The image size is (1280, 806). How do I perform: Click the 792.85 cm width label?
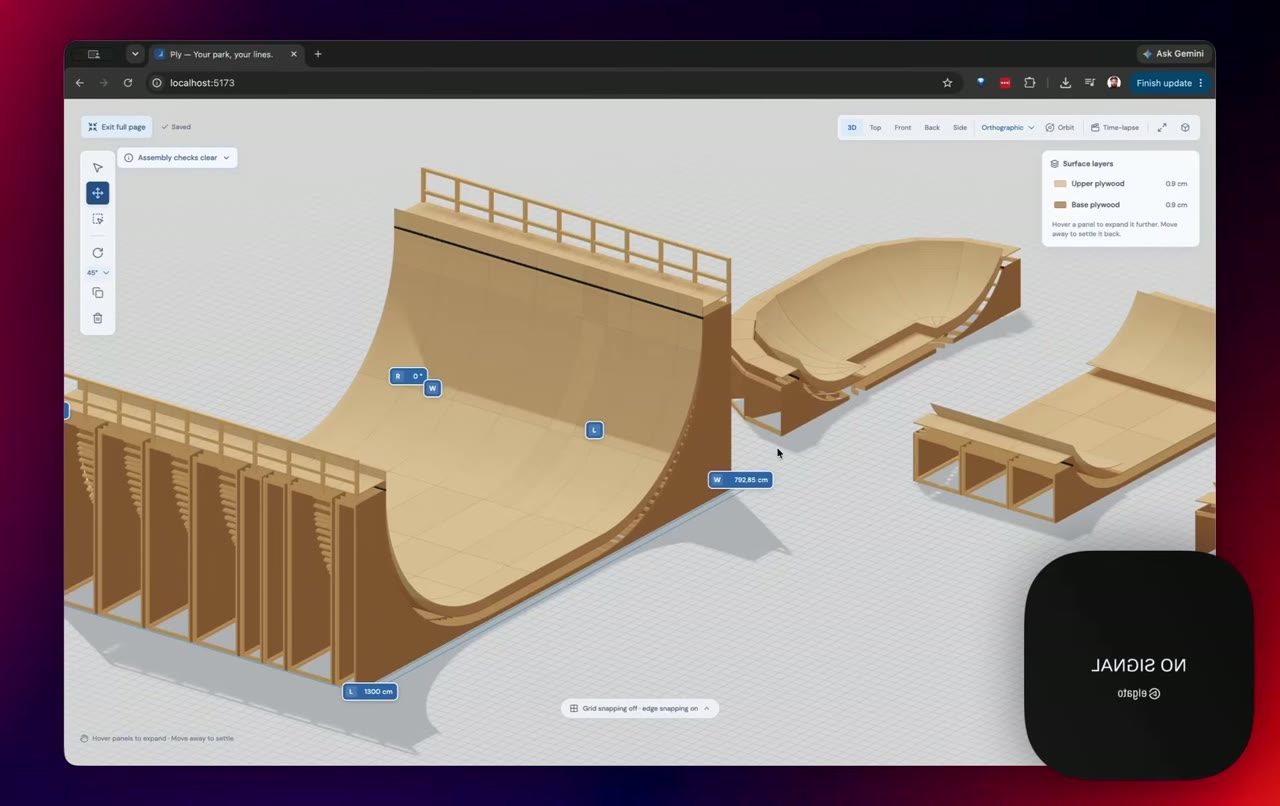coord(740,480)
